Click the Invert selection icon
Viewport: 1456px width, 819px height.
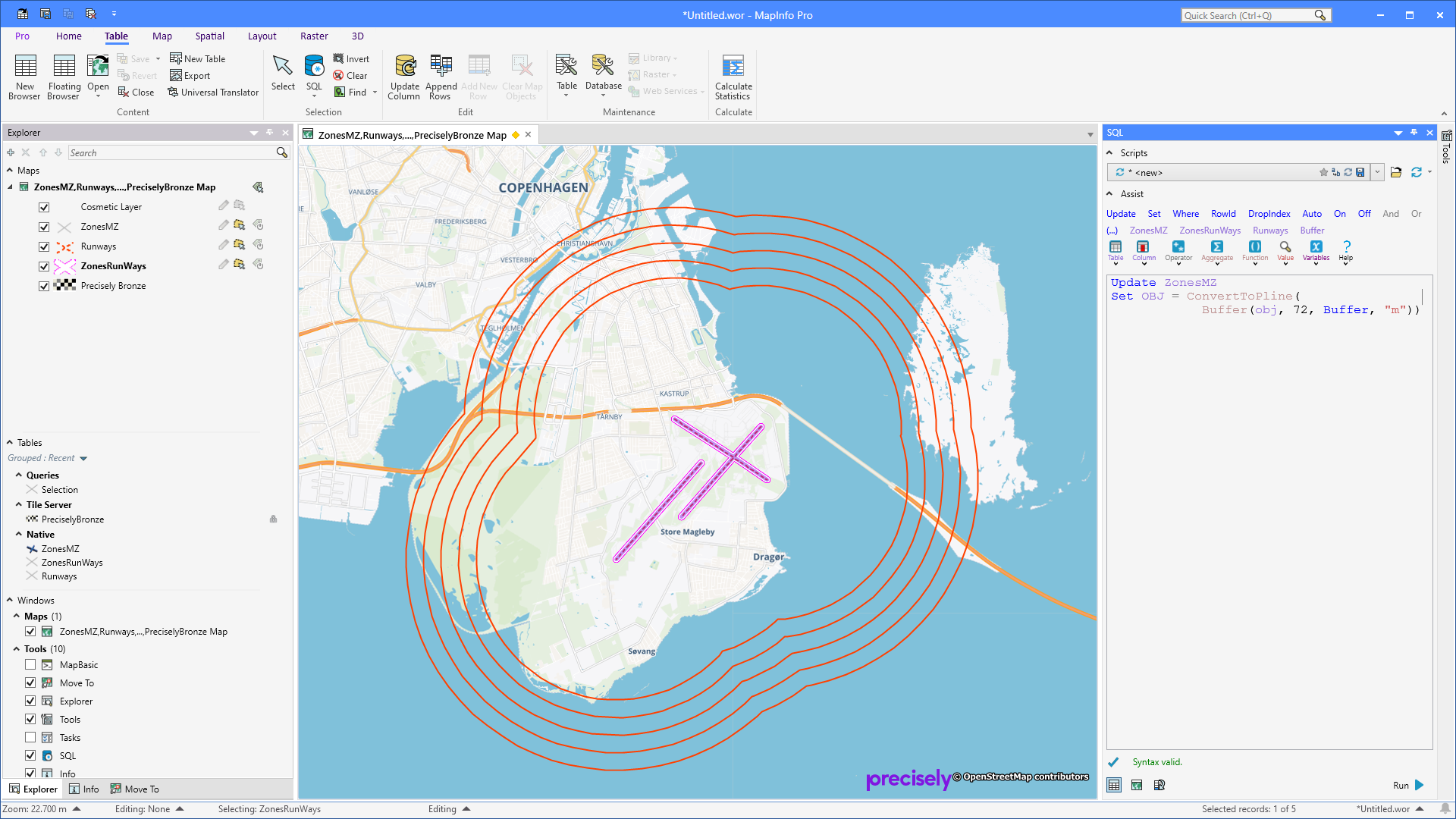pyautogui.click(x=352, y=58)
